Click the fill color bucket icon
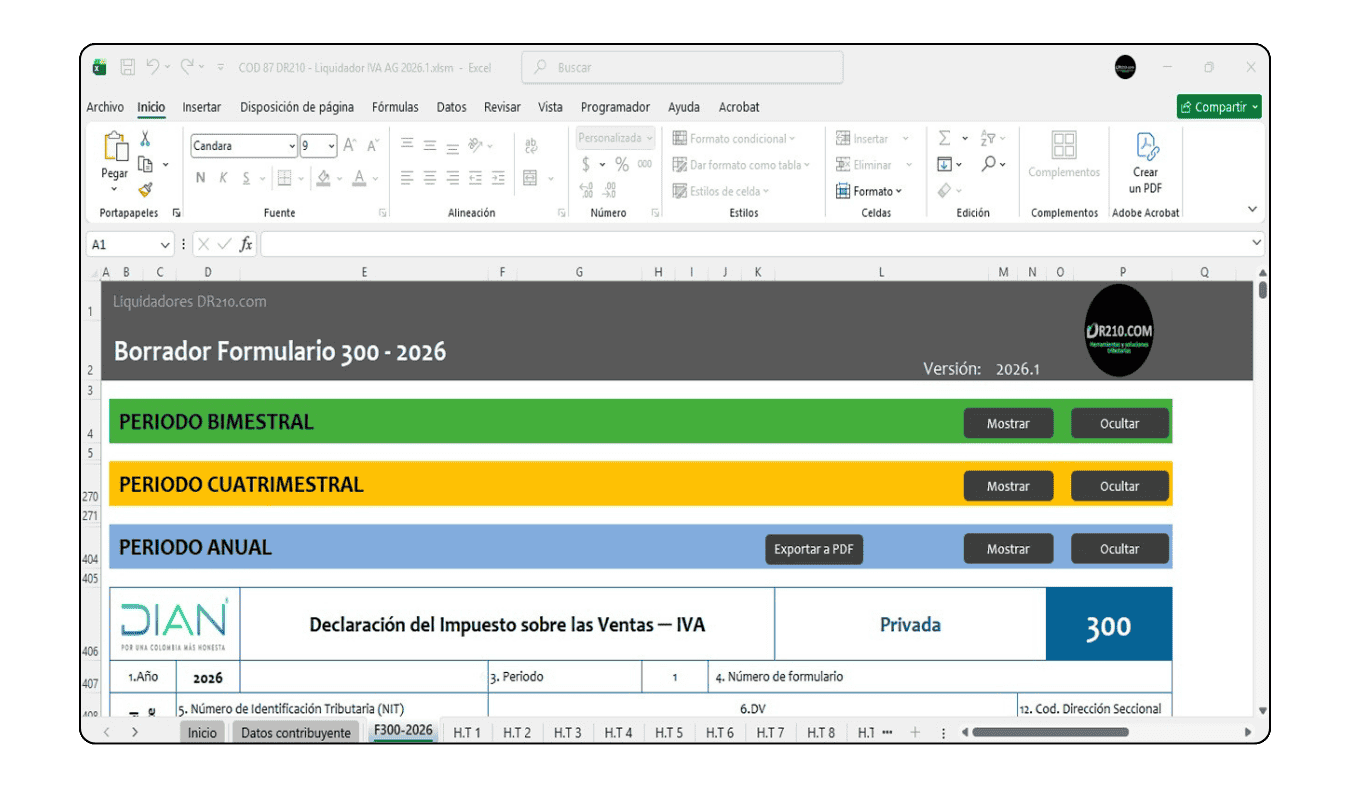1350x788 pixels. tap(323, 177)
